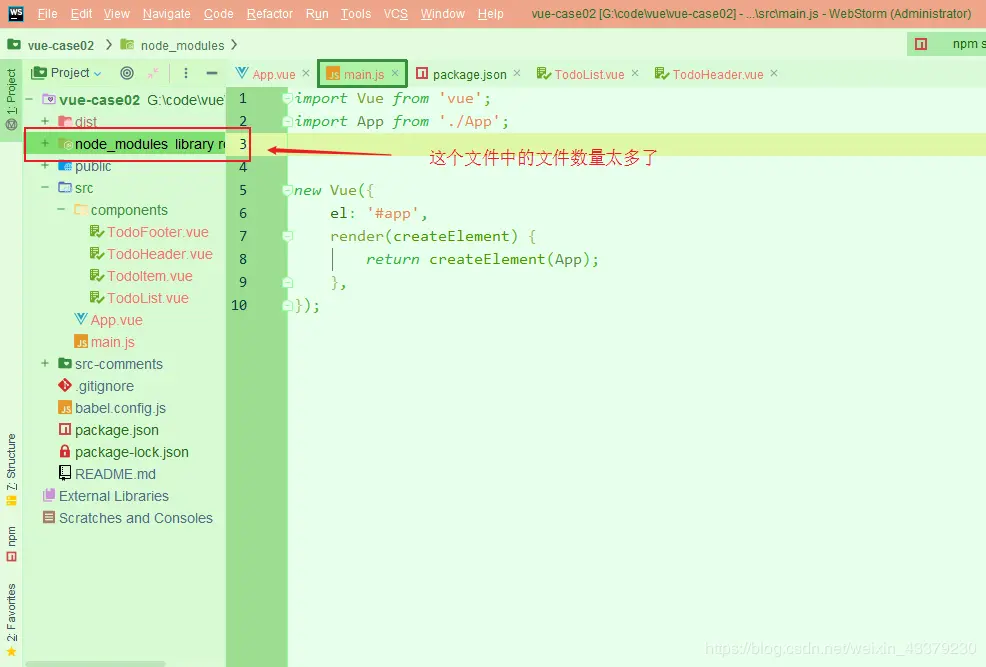Open the Tools menu
The width and height of the screenshot is (986, 667).
[x=356, y=13]
